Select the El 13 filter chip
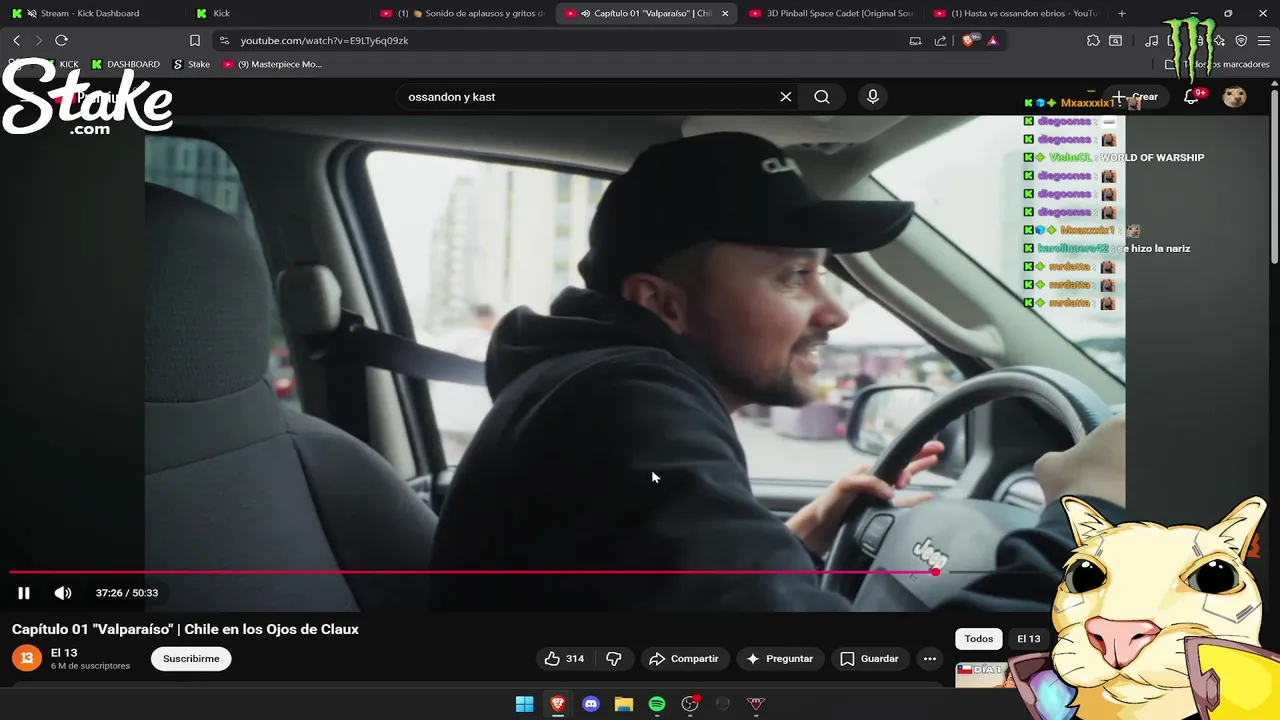Screen dimensions: 1280x720 pos(1029,639)
